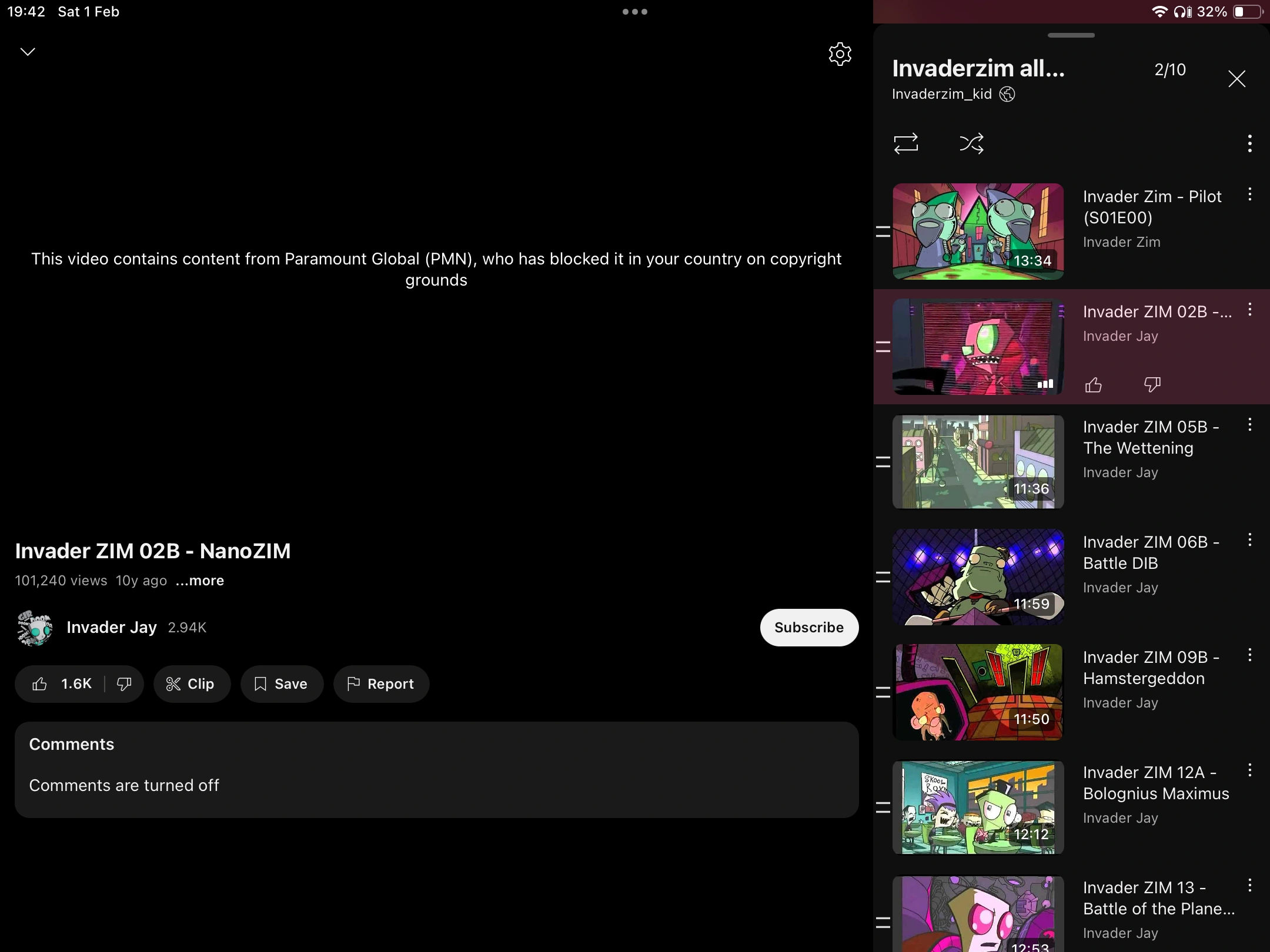
Task: Report the video
Action: (x=381, y=683)
